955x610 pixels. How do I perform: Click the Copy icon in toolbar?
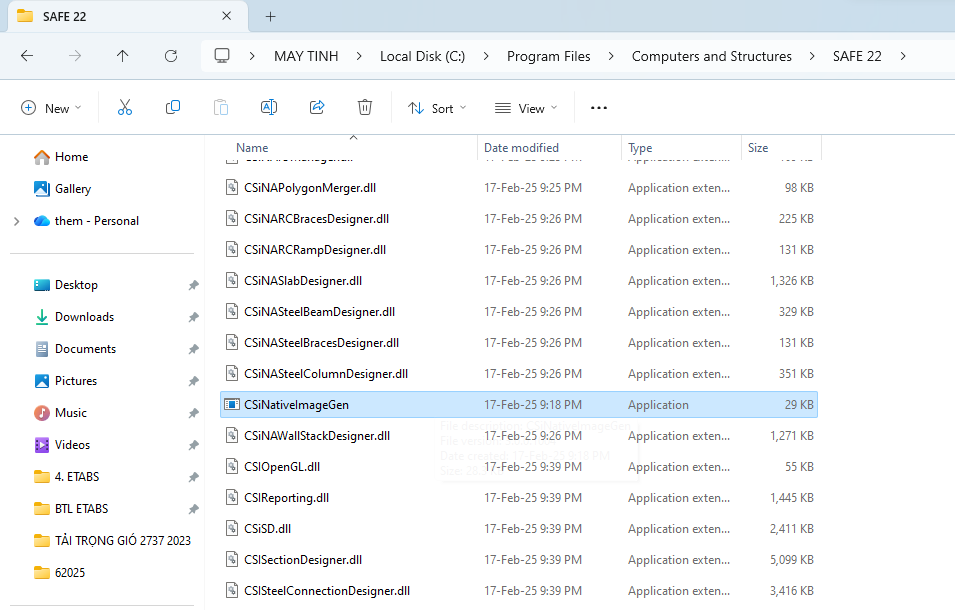tap(173, 108)
